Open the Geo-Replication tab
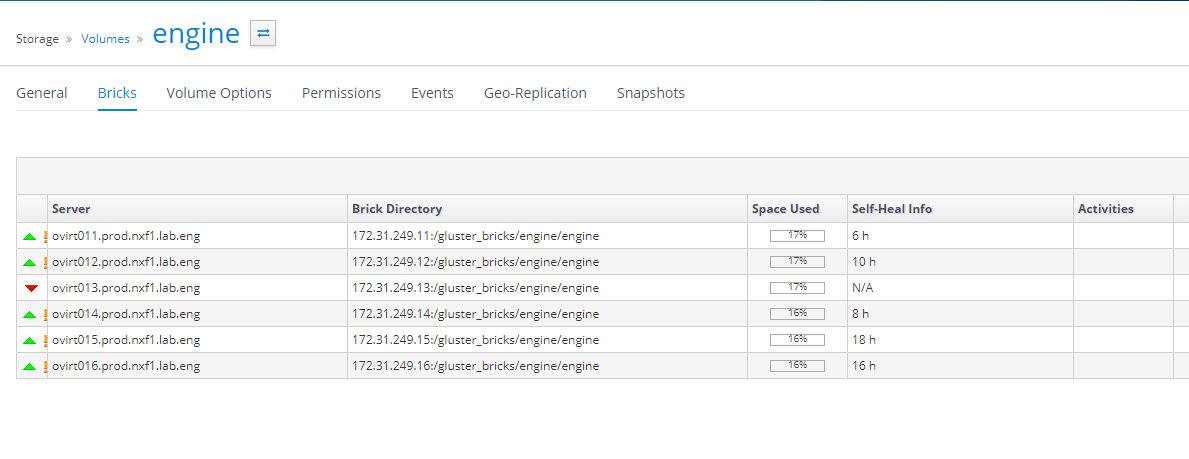 click(535, 93)
